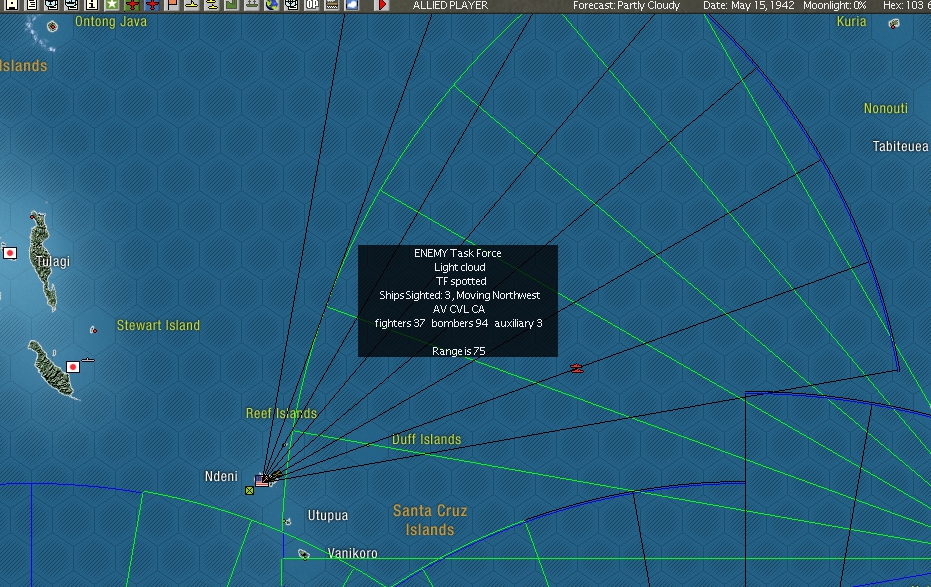Select the Ontong Java base dot
The image size is (931, 587).
[52, 27]
